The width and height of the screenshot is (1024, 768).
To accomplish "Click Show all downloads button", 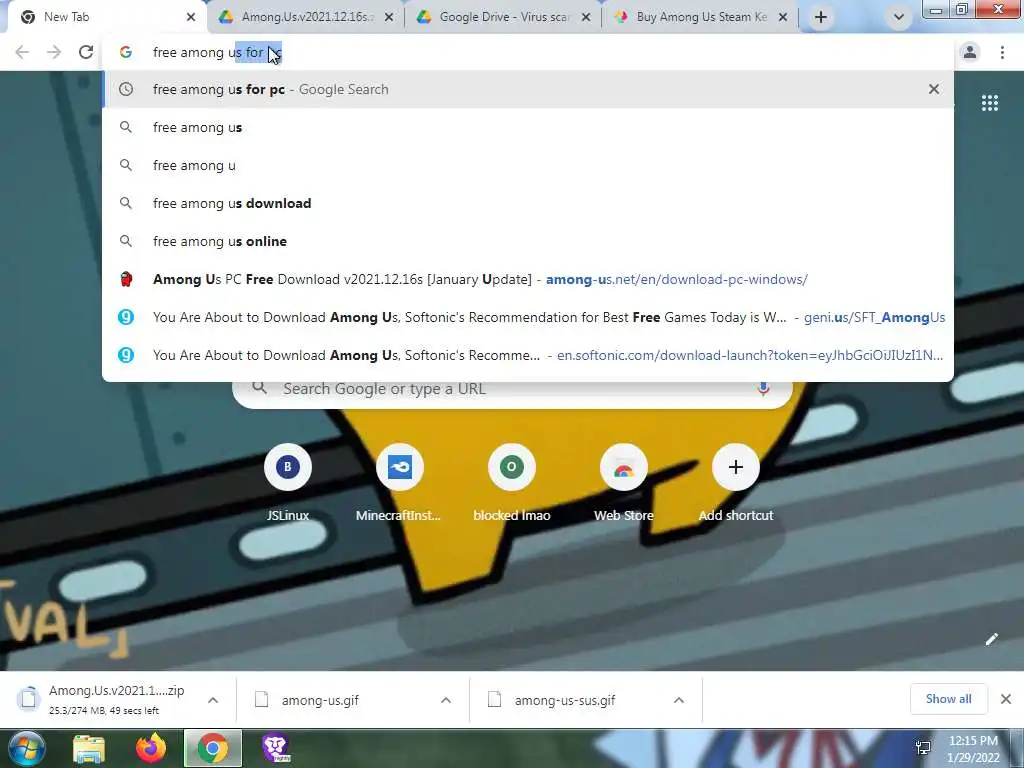I will 948,699.
